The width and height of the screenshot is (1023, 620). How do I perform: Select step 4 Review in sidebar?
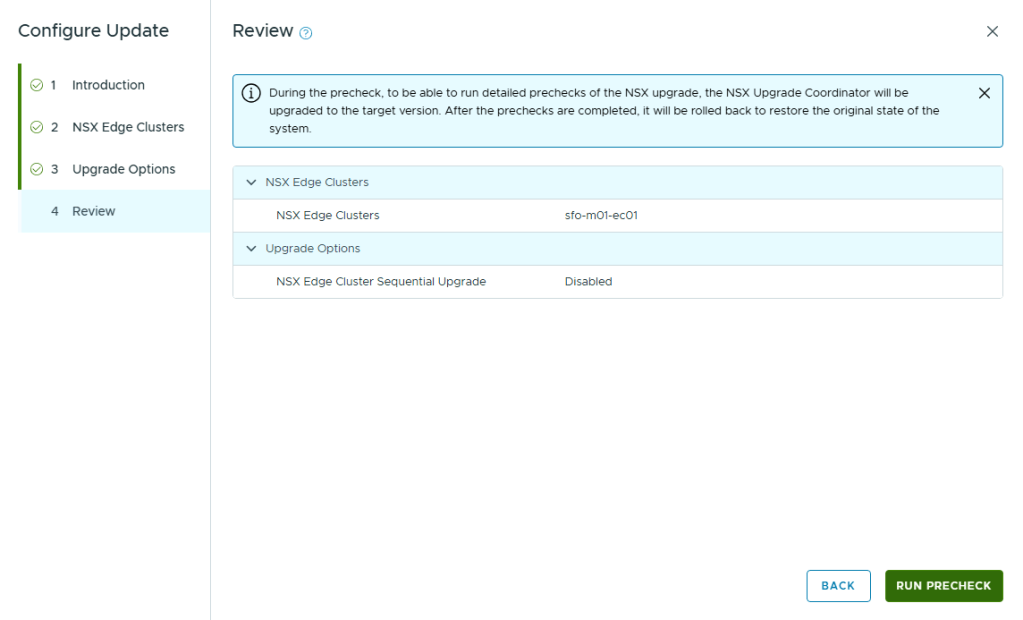[x=93, y=211]
